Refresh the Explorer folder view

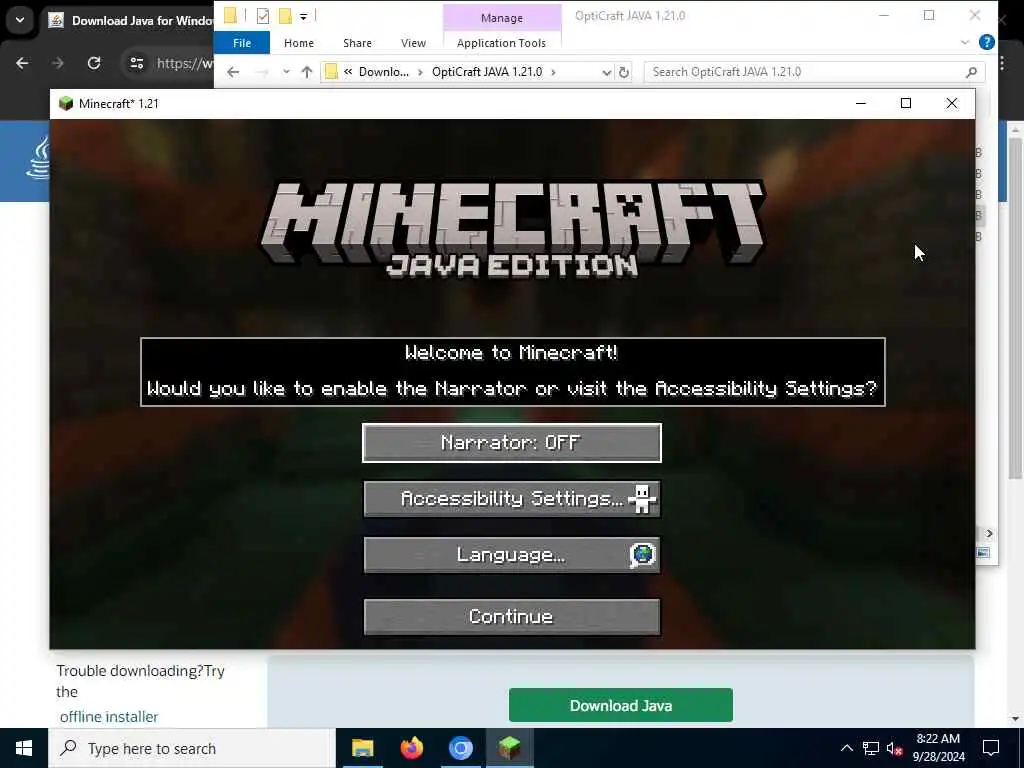624,72
